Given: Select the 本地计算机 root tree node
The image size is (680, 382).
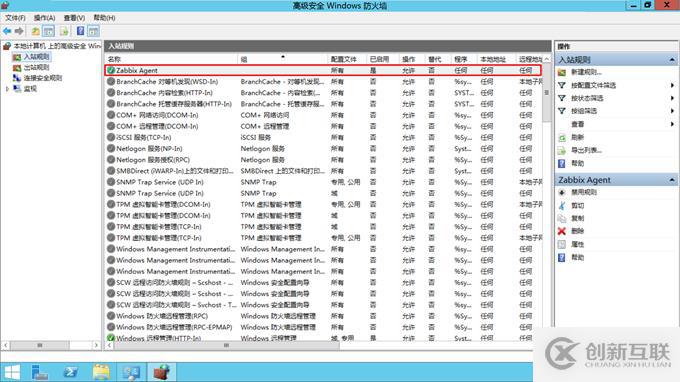Looking at the screenshot, I should (x=57, y=46).
